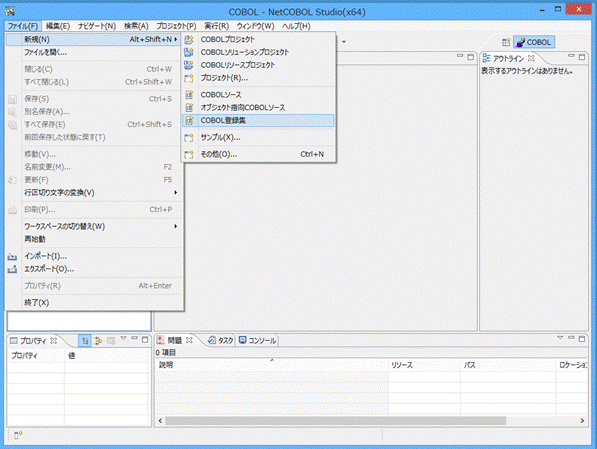The width and height of the screenshot is (597, 449).
Task: Click the その他(O)... wizard icon
Action: pos(189,154)
